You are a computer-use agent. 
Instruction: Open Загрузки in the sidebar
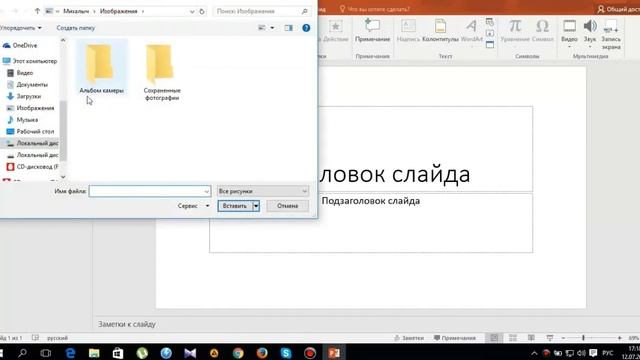click(x=24, y=96)
